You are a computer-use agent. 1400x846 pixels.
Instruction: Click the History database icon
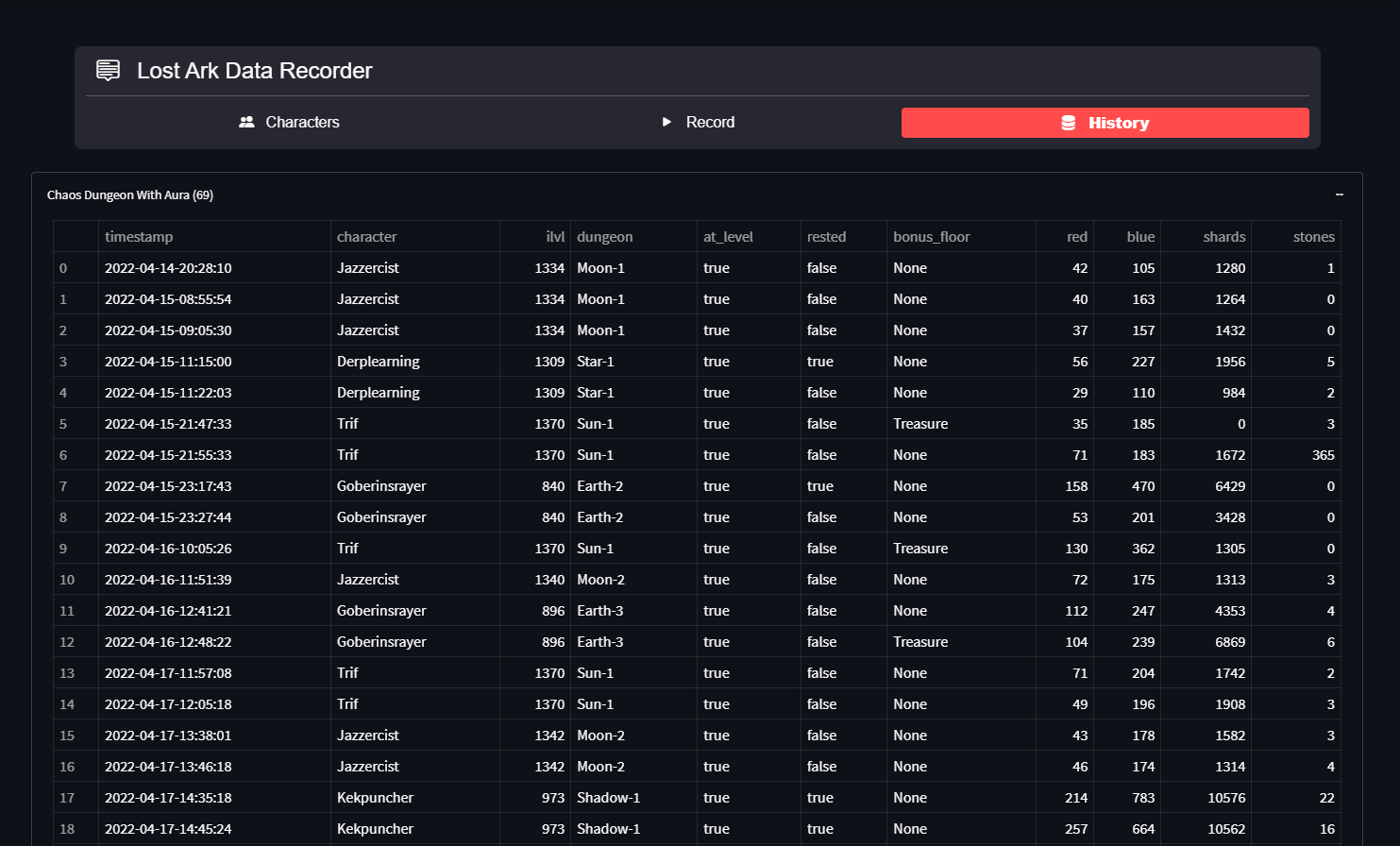1069,123
